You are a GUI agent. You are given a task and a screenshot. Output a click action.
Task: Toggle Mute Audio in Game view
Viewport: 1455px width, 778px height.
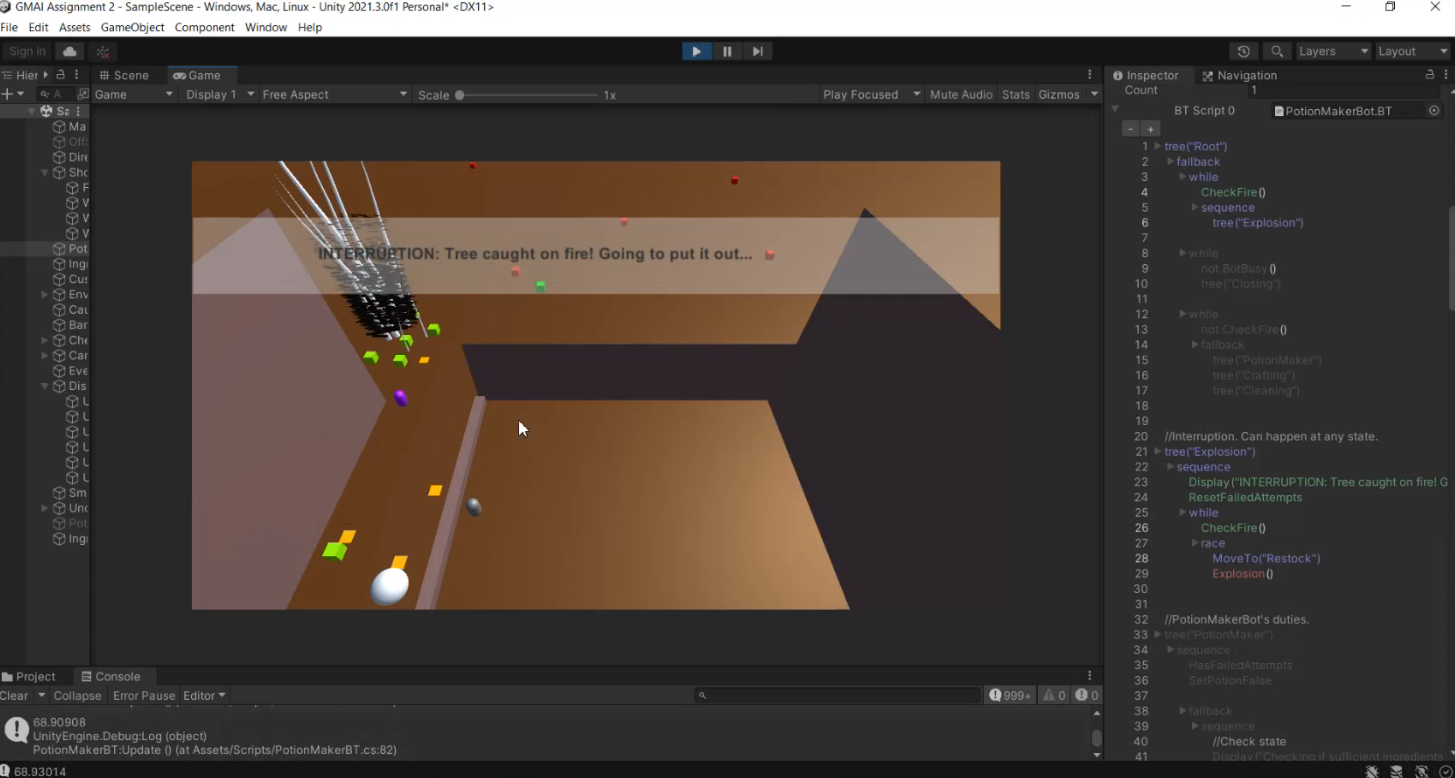[x=961, y=94]
